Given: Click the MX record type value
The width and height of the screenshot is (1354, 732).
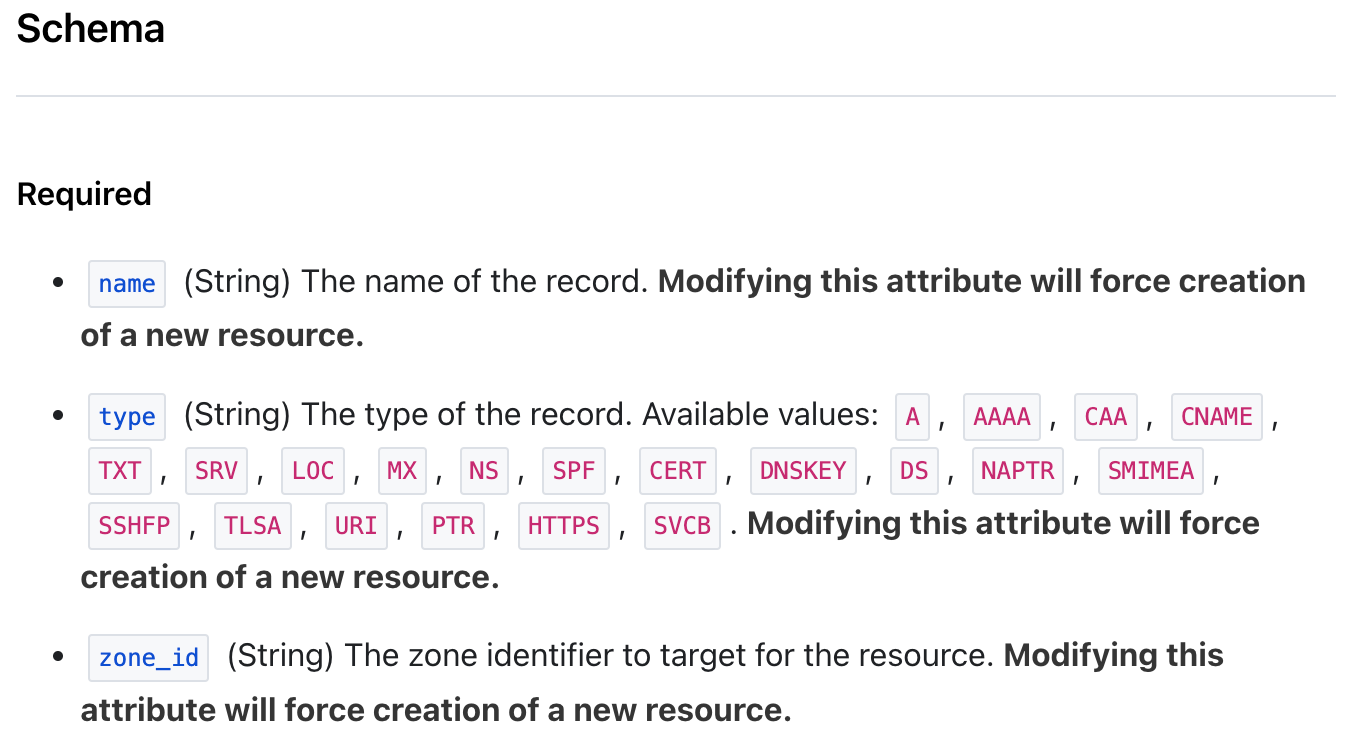Looking at the screenshot, I should click(401, 471).
